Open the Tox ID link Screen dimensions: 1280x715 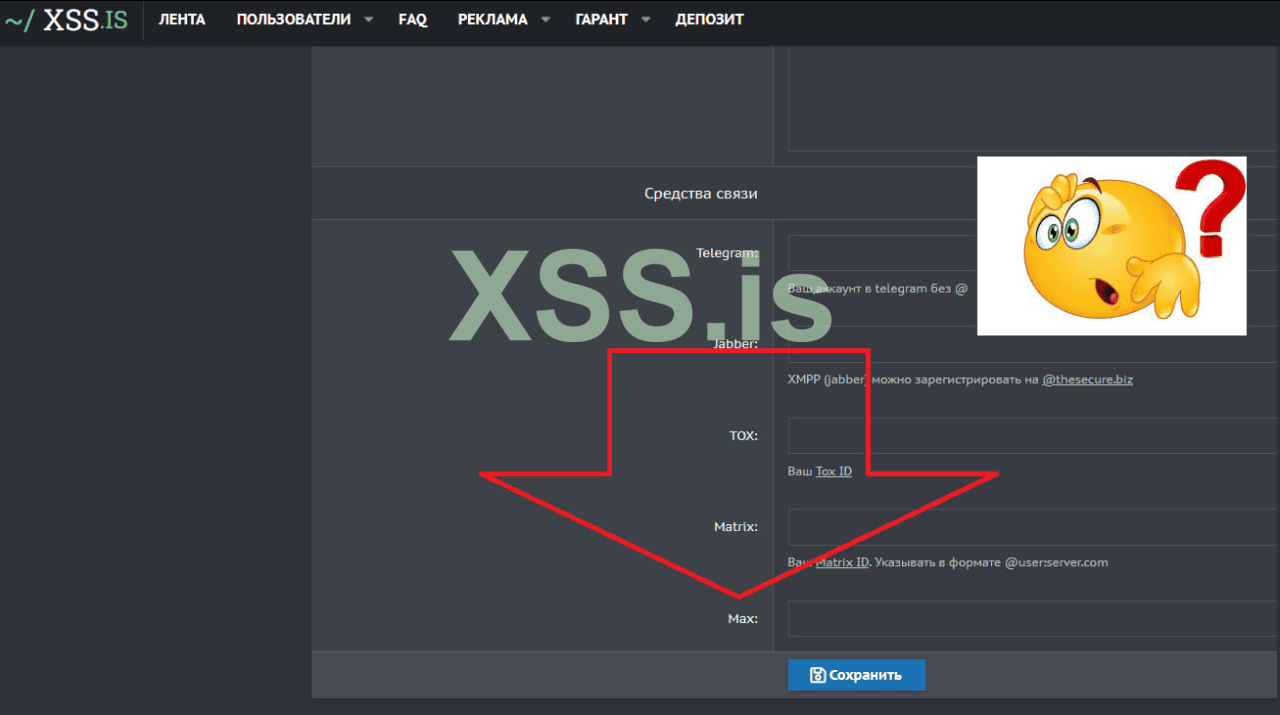[x=834, y=471]
